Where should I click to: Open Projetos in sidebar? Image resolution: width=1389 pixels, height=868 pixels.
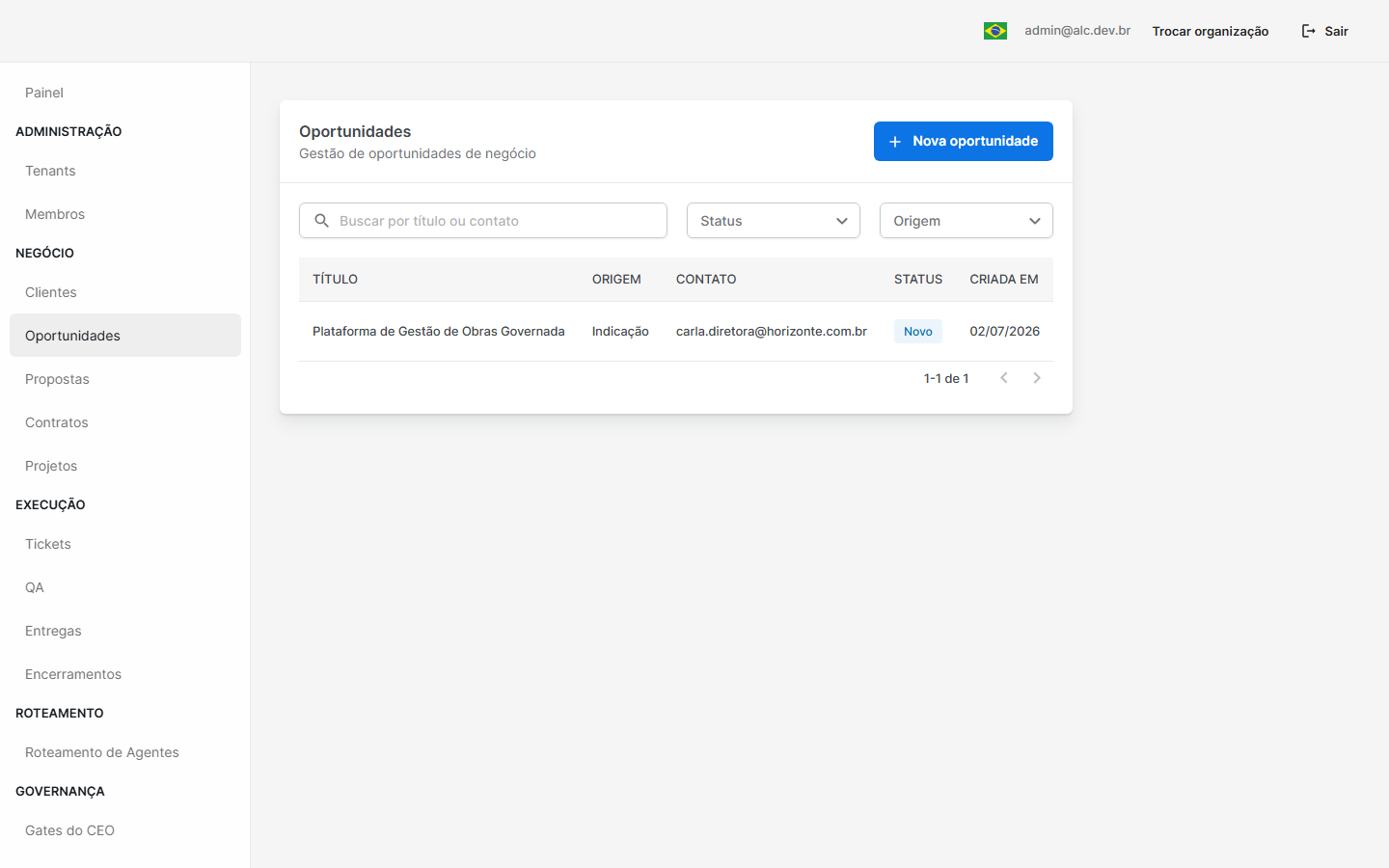tap(125, 466)
